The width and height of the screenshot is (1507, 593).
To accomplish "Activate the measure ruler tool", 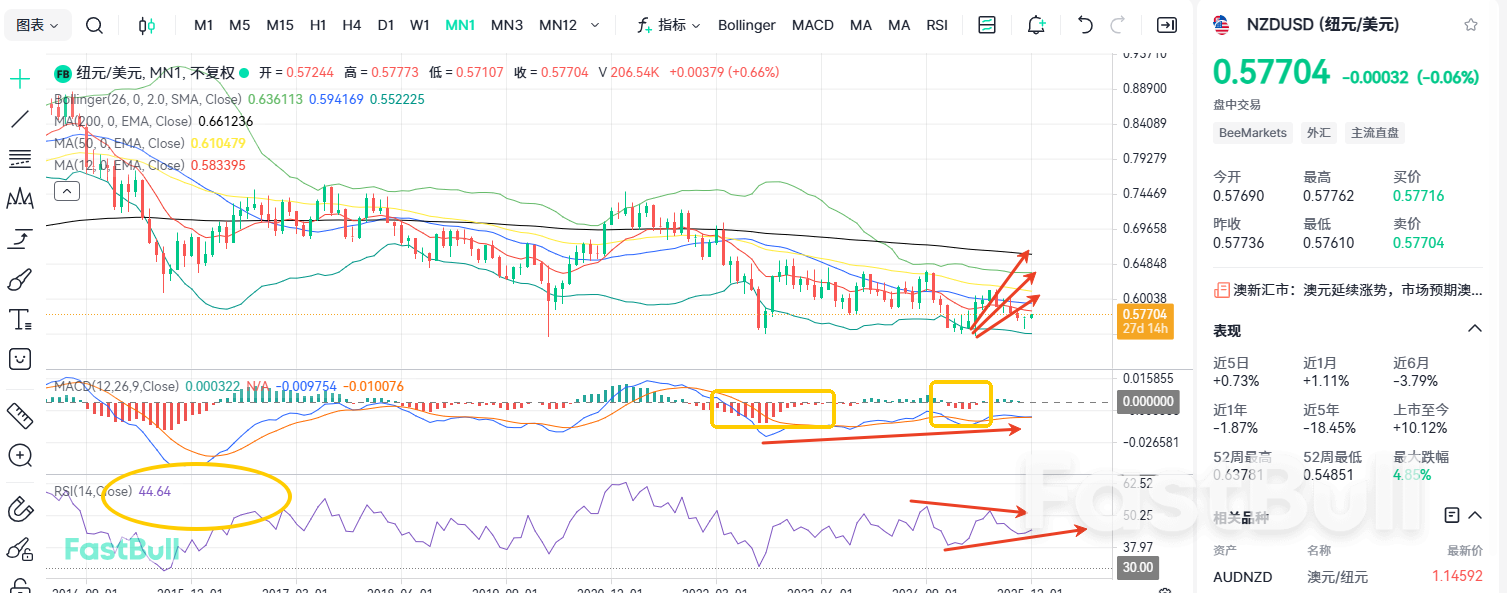I will click(x=19, y=415).
